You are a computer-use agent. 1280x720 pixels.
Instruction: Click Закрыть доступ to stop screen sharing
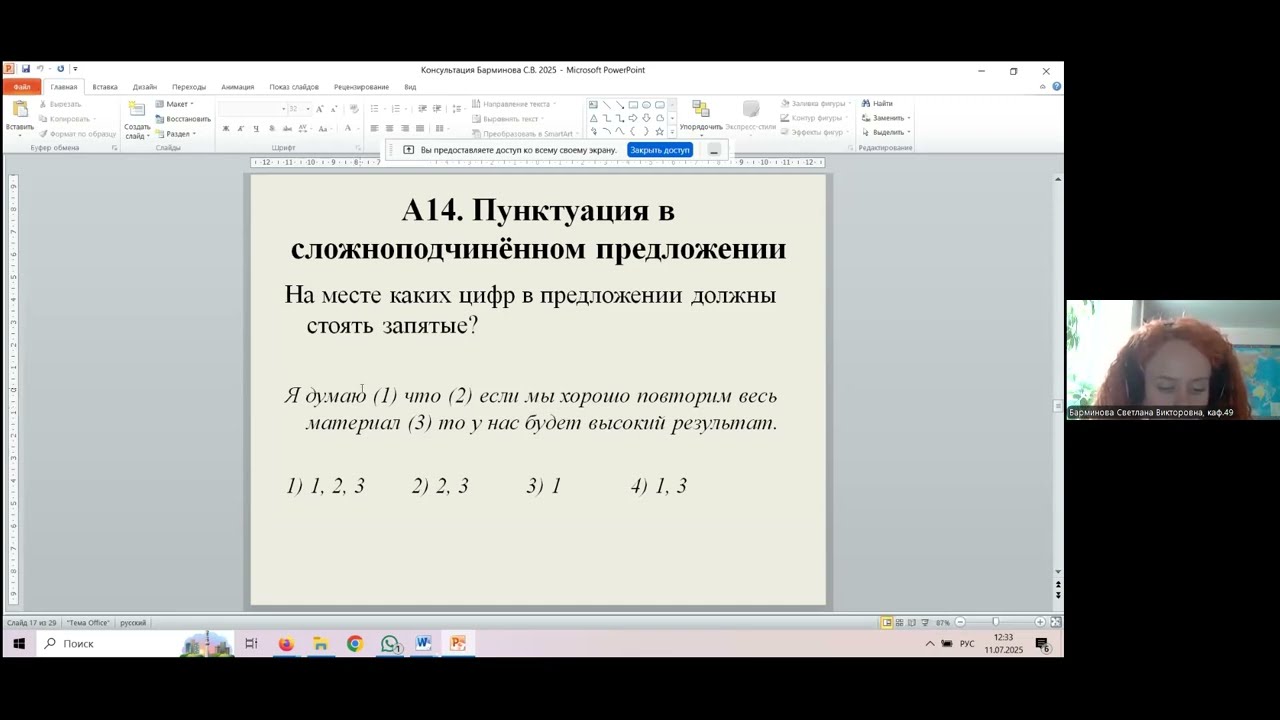point(660,150)
